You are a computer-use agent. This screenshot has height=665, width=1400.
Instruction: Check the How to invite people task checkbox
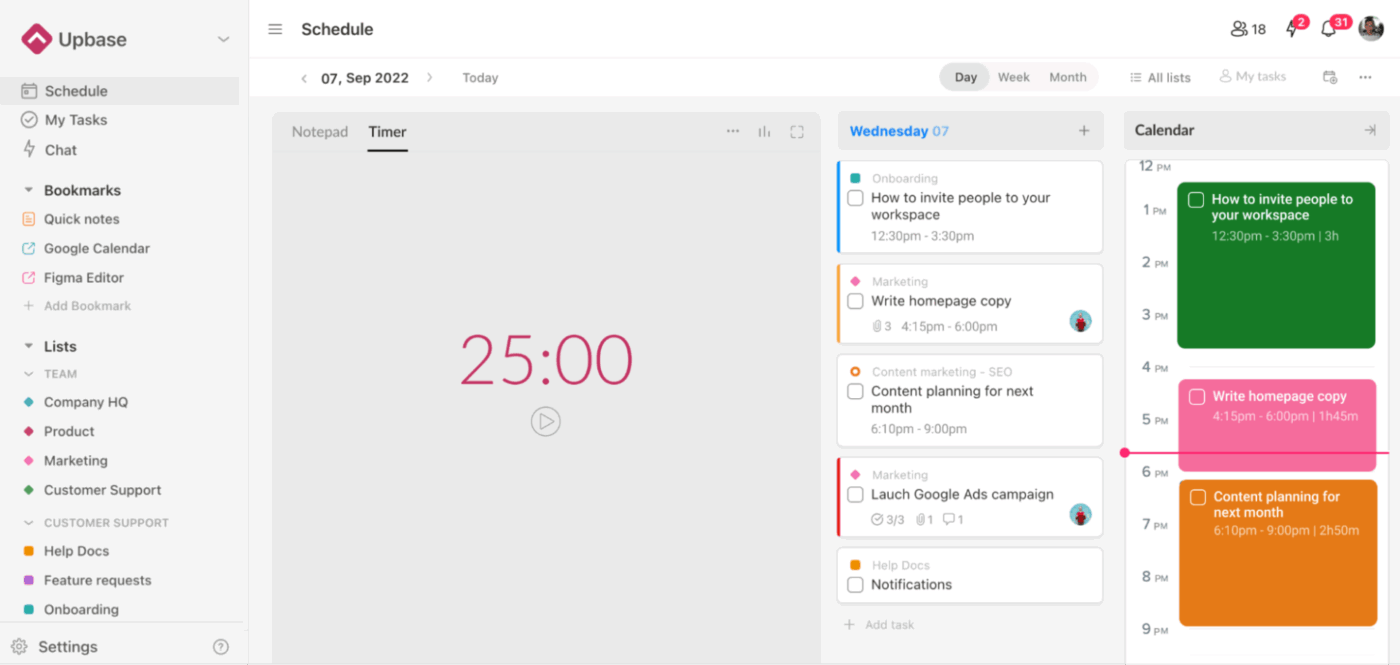[x=855, y=198]
